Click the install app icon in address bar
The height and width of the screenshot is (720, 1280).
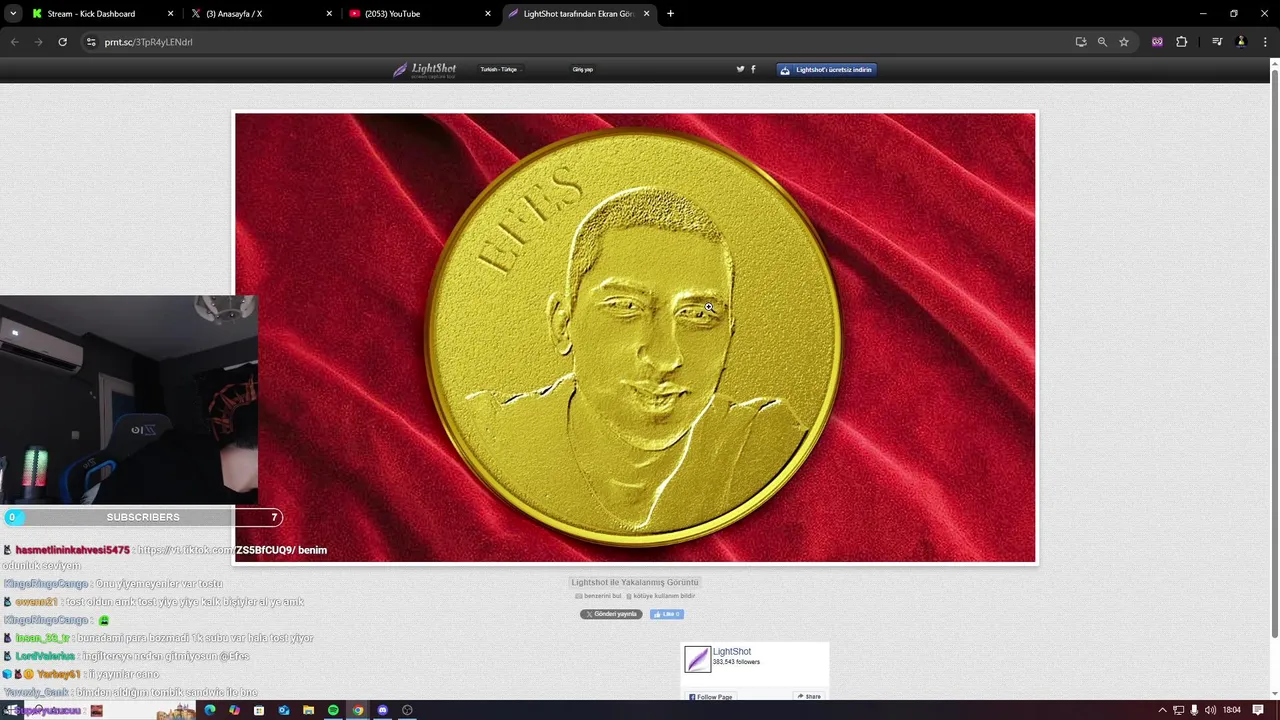click(1081, 42)
